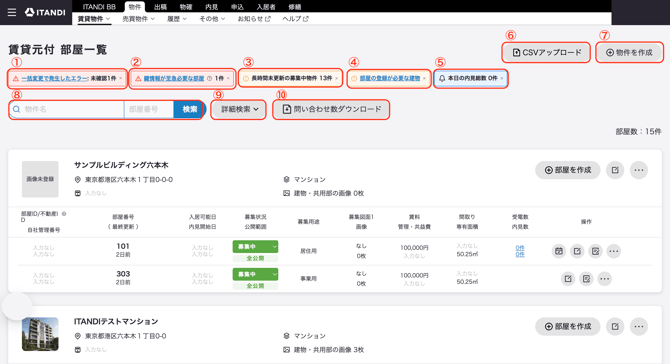Expand the 詳細検索 dropdown
The height and width of the screenshot is (364, 670).
coord(239,109)
